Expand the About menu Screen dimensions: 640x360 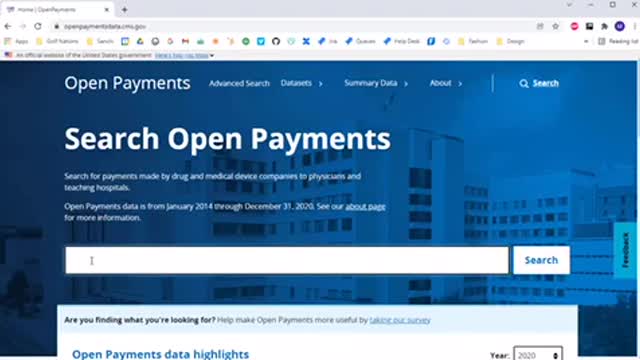click(x=446, y=83)
